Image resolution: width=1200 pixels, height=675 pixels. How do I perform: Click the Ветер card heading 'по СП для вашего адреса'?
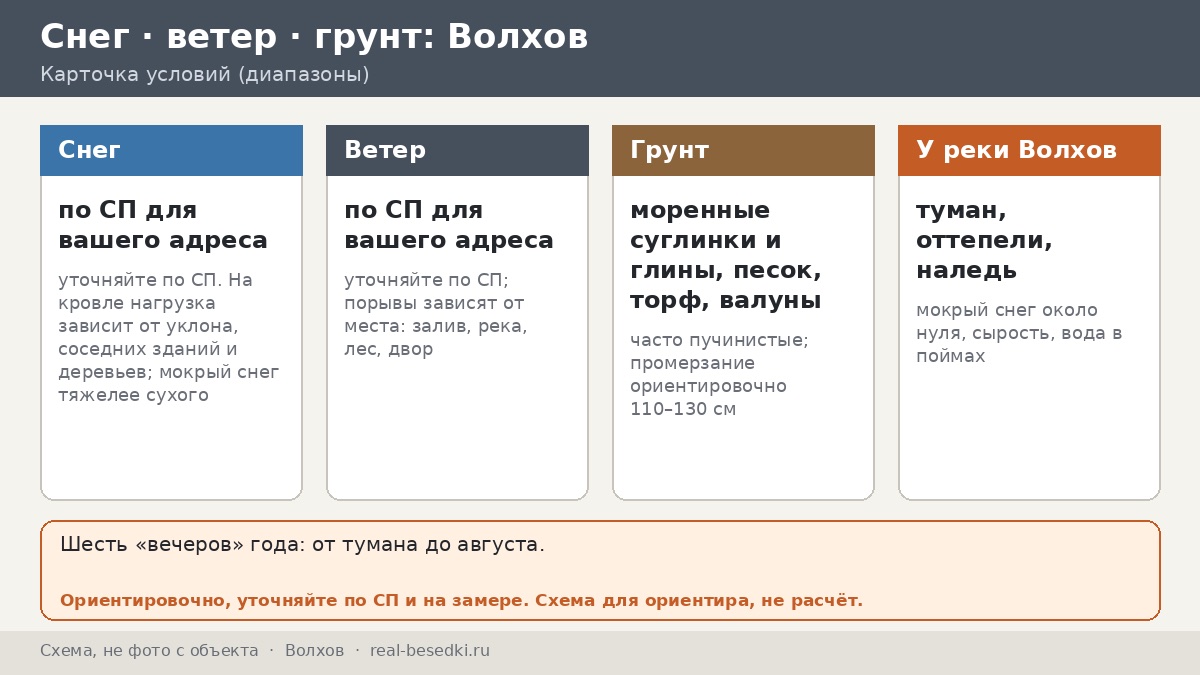pyautogui.click(x=449, y=226)
